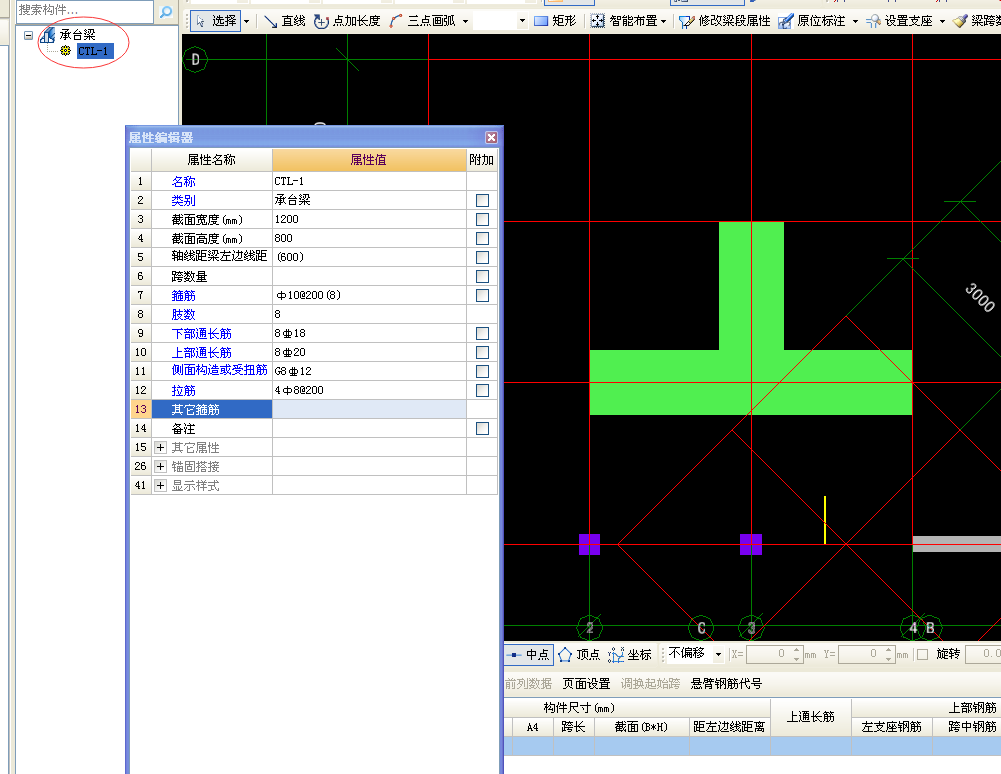Focus the 搜索构件 search field
1001x774 pixels.
(x=84, y=11)
